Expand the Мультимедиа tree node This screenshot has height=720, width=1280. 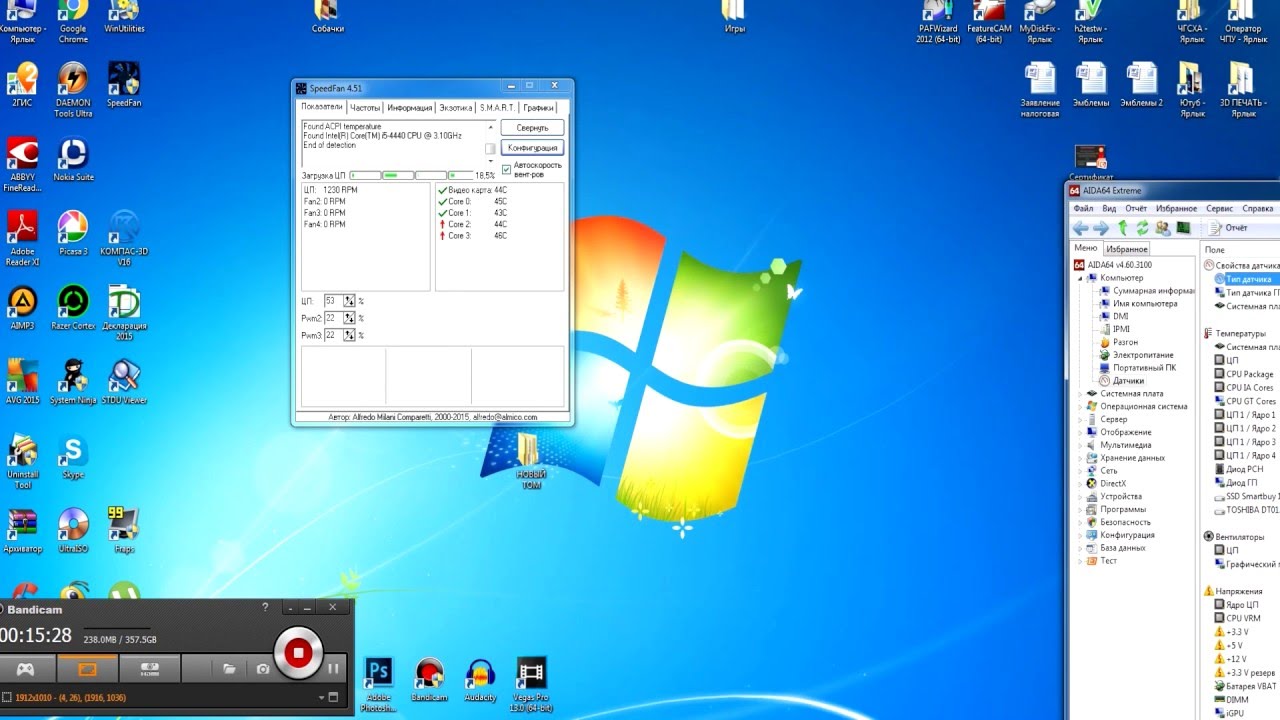[1080, 445]
